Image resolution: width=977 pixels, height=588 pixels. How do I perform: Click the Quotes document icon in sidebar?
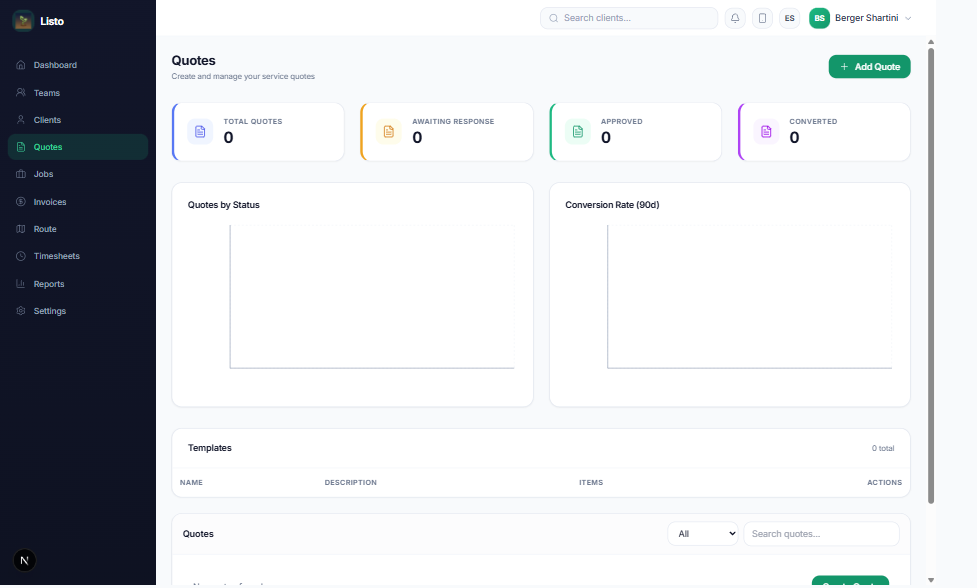tap(21, 147)
